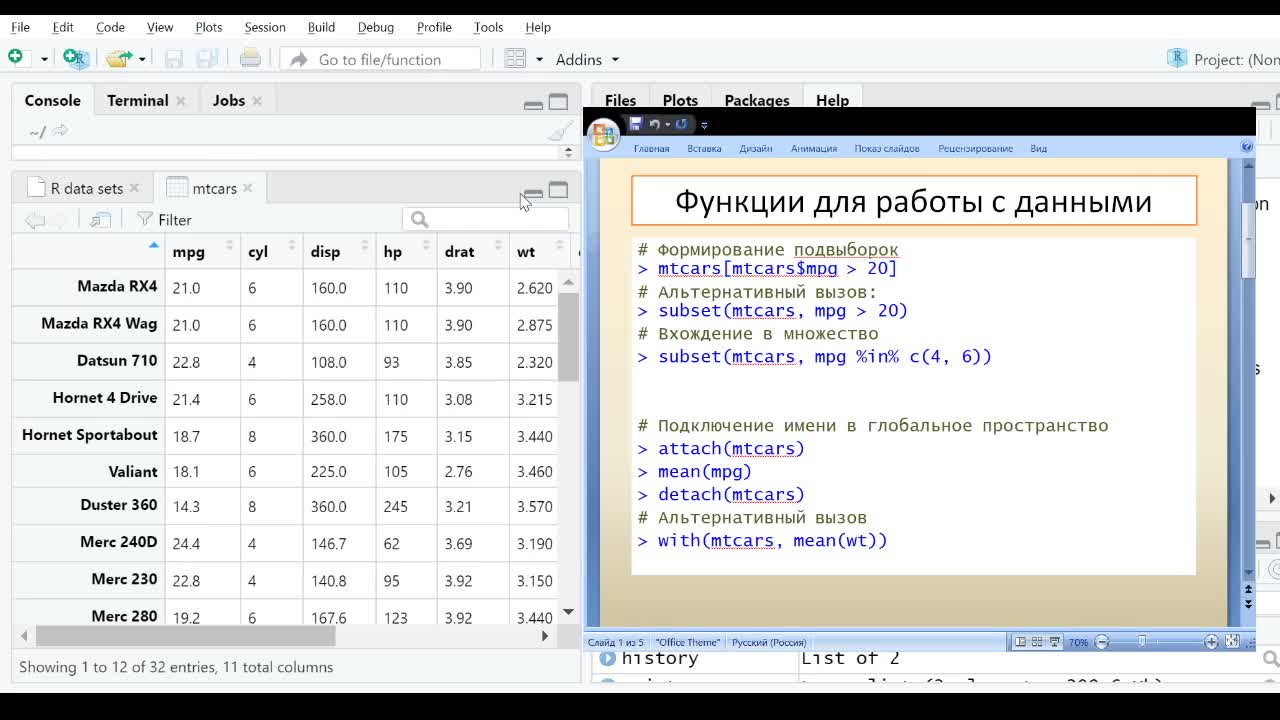Open the Packages tab
The width and height of the screenshot is (1280, 720).
coord(757,100)
